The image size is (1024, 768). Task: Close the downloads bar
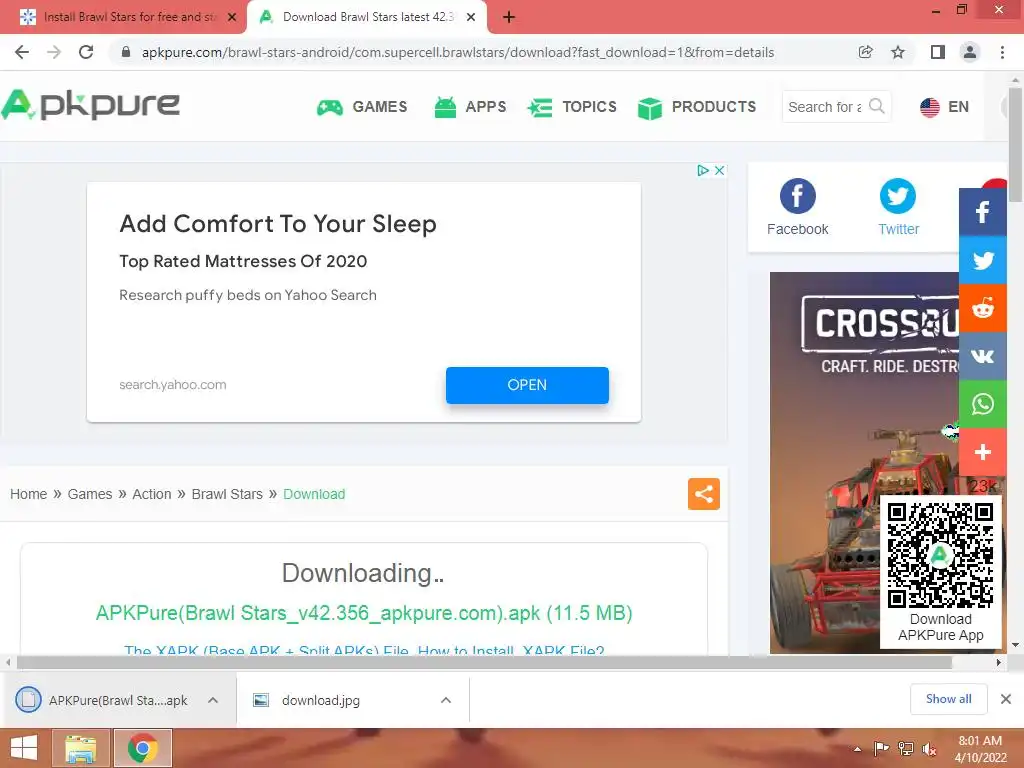tap(1006, 699)
